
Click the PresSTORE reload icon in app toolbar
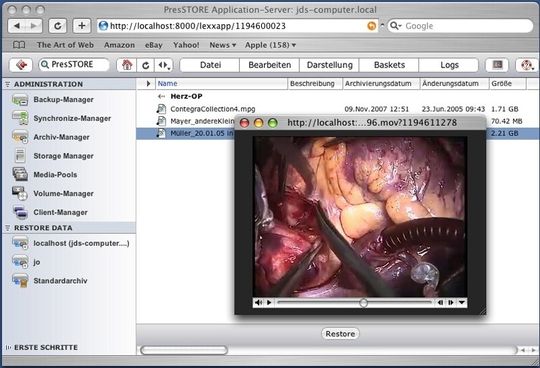click(x=146, y=65)
